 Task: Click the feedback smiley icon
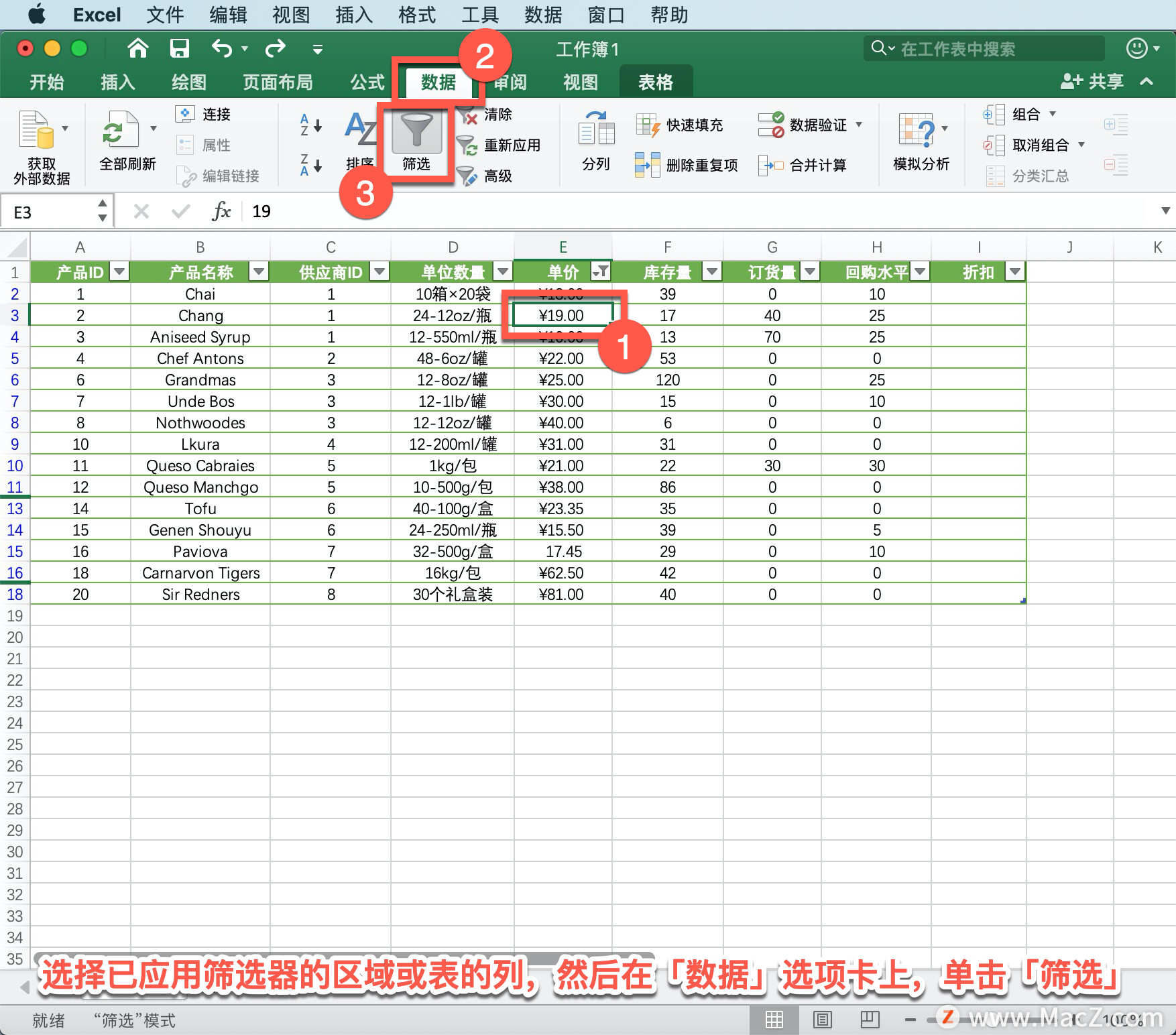click(1136, 48)
